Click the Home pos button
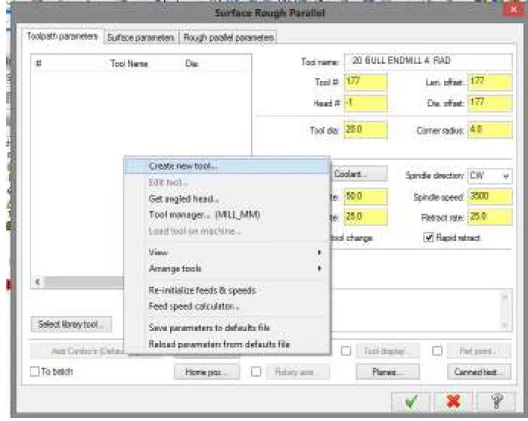This screenshot has height=421, width=528. [207, 372]
